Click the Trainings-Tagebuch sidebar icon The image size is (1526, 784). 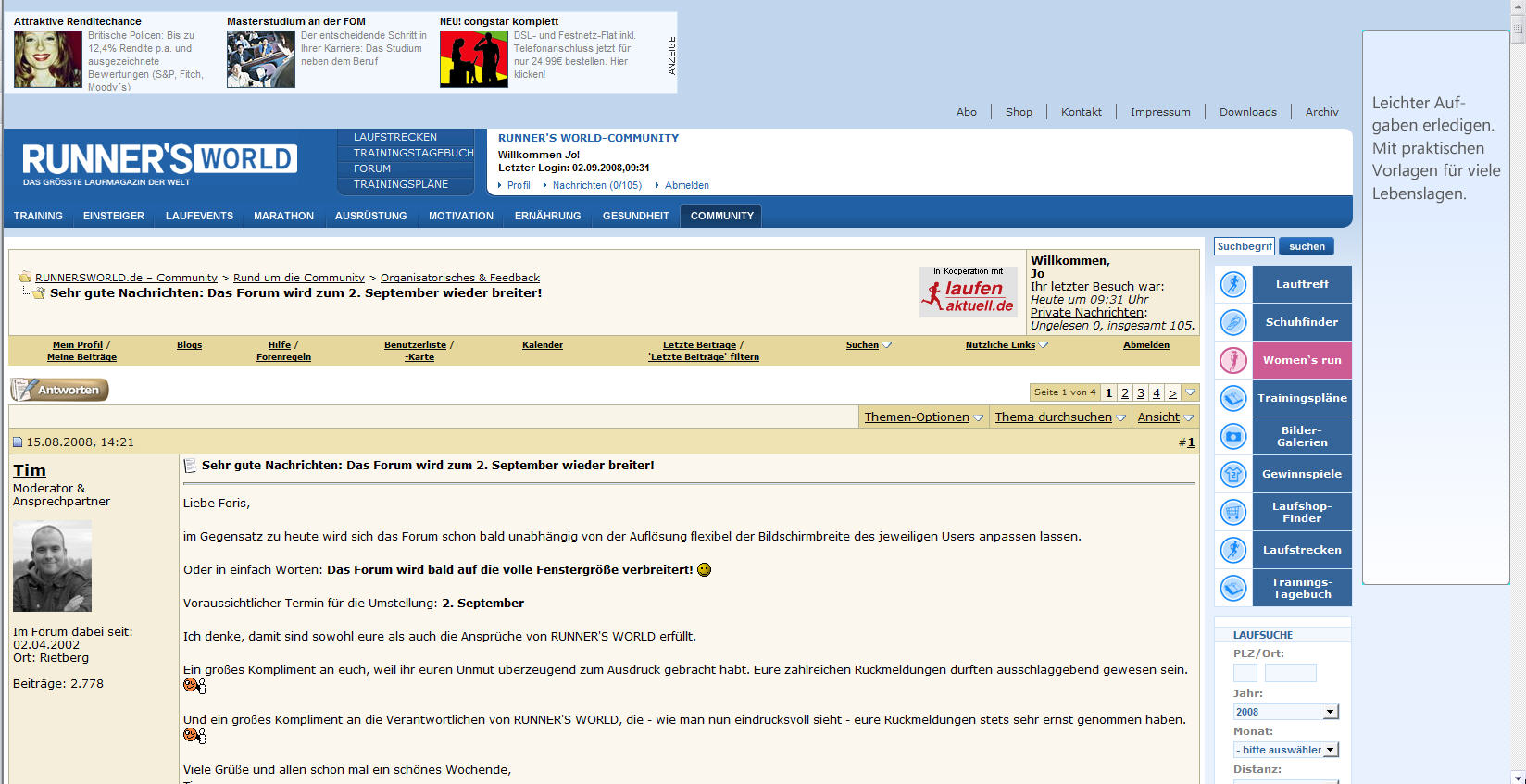pyautogui.click(x=1232, y=588)
